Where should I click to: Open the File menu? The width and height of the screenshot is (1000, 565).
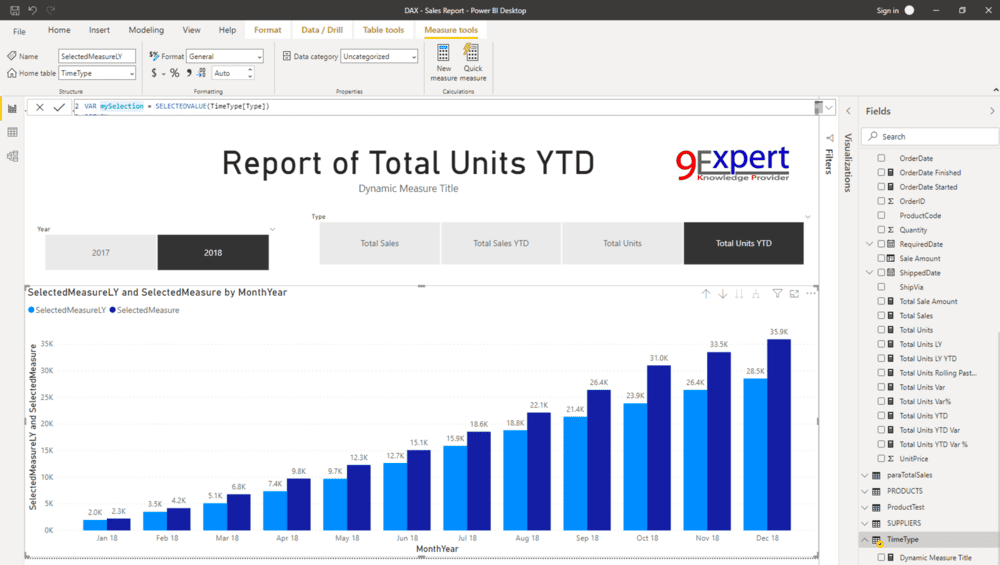coord(19,31)
